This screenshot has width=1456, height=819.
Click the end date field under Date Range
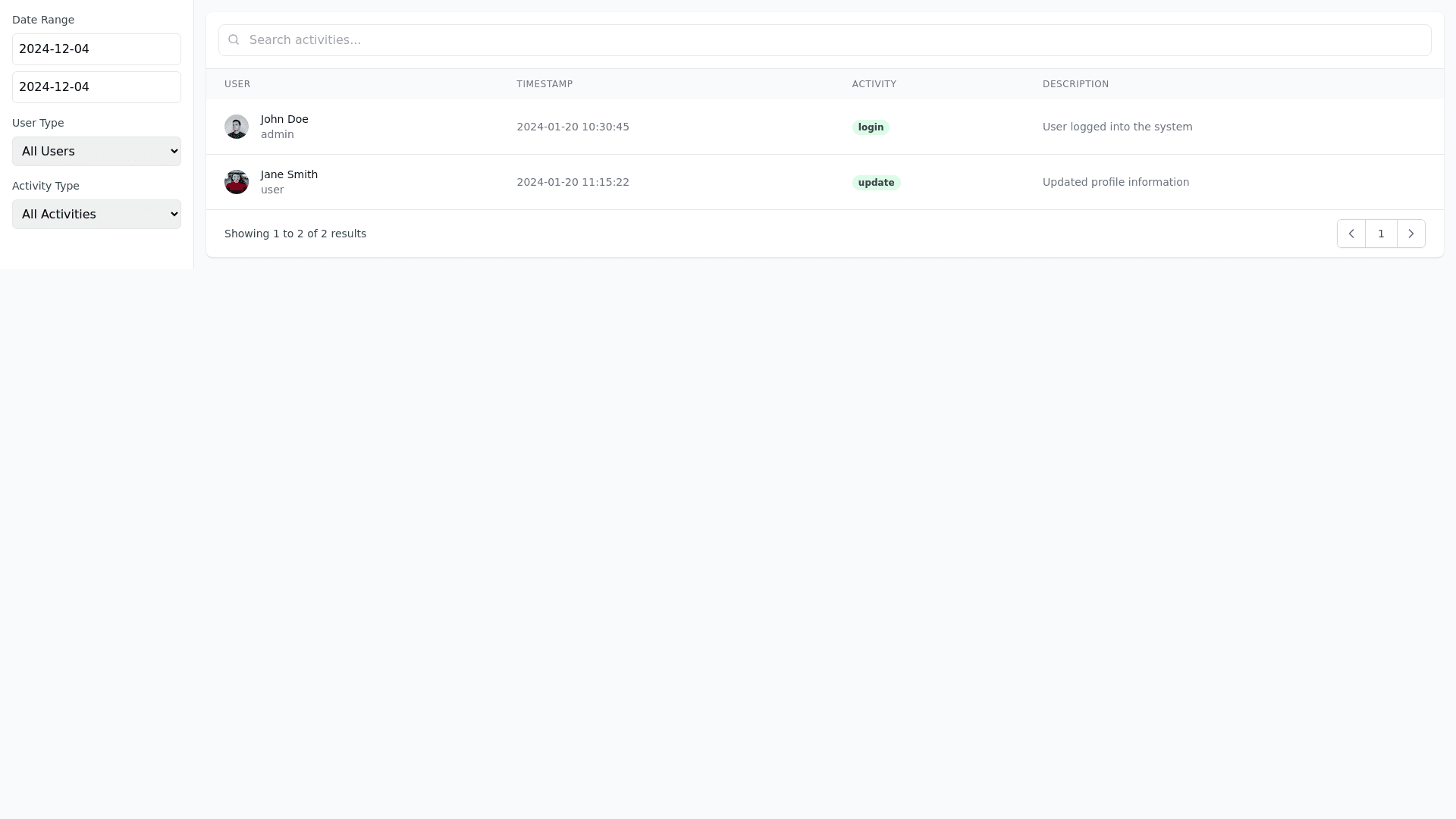pos(96,86)
